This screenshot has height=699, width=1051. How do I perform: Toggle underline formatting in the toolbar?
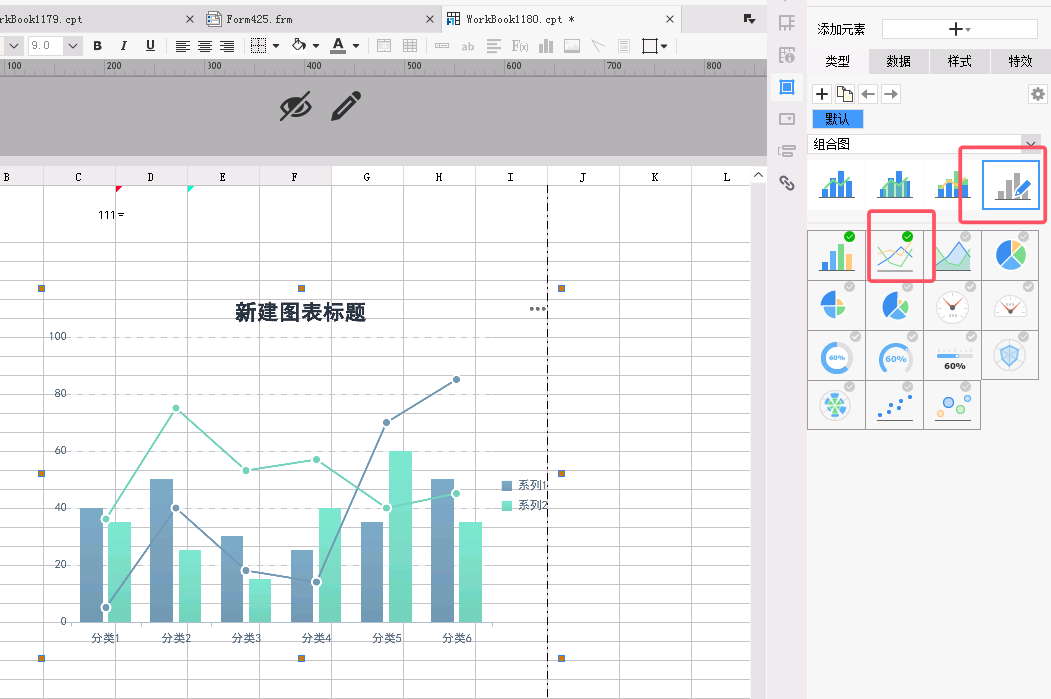coord(150,46)
